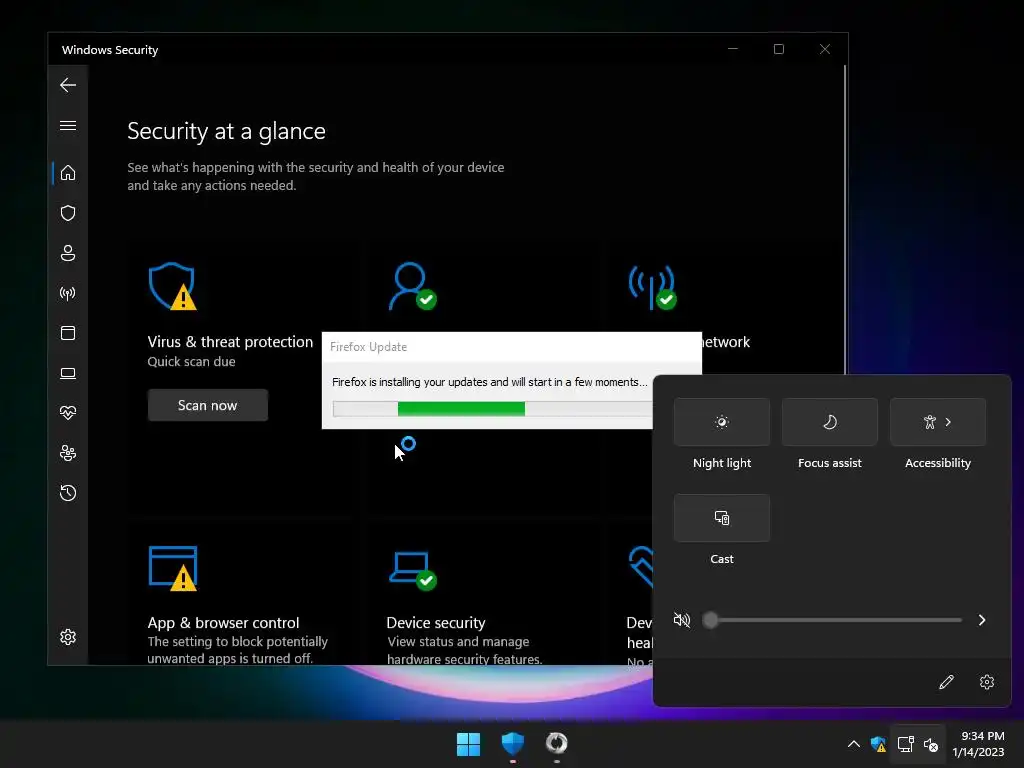Toggle Focus assist in quick settings
This screenshot has width=1024, height=768.
click(829, 422)
